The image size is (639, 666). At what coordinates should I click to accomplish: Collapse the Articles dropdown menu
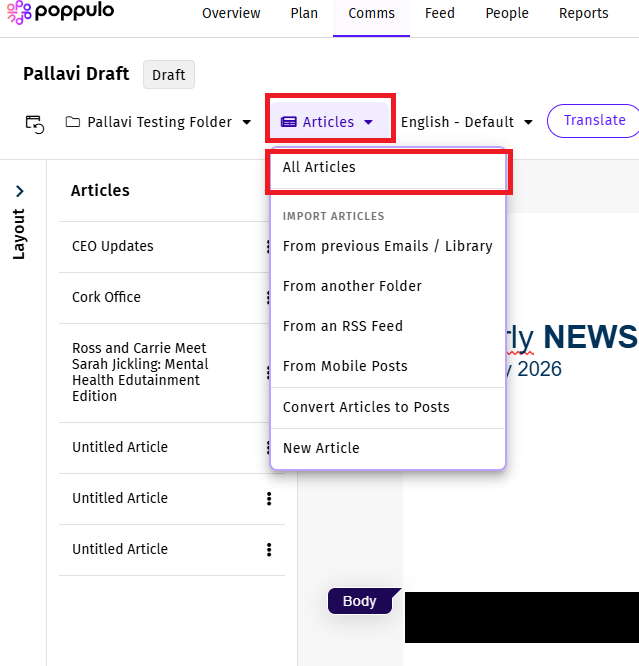328,122
